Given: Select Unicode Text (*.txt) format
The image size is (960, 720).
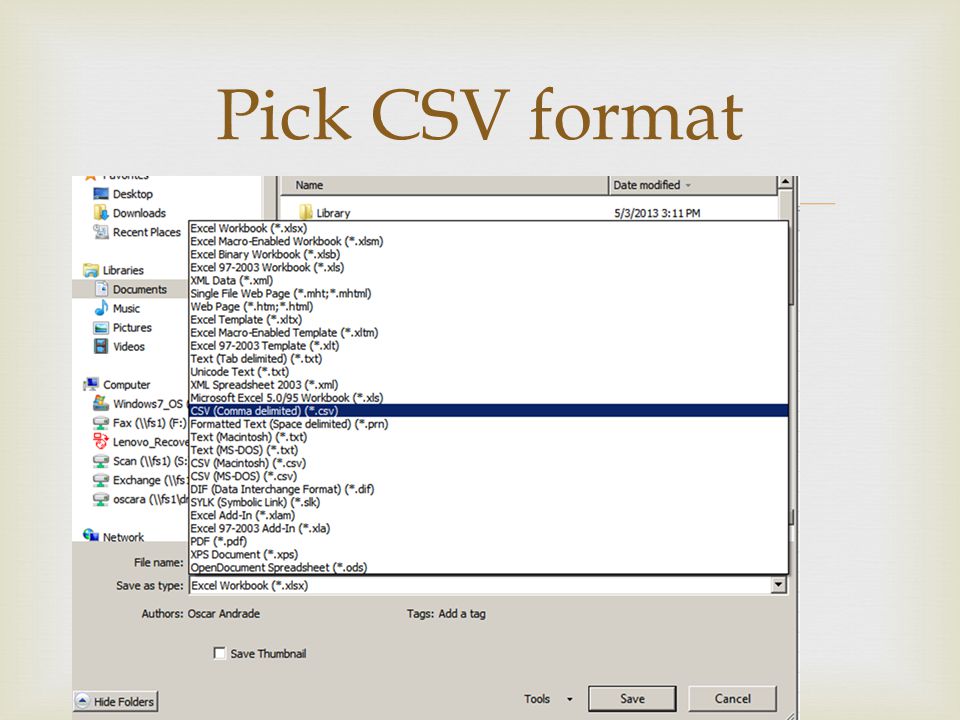Looking at the screenshot, I should (x=488, y=372).
